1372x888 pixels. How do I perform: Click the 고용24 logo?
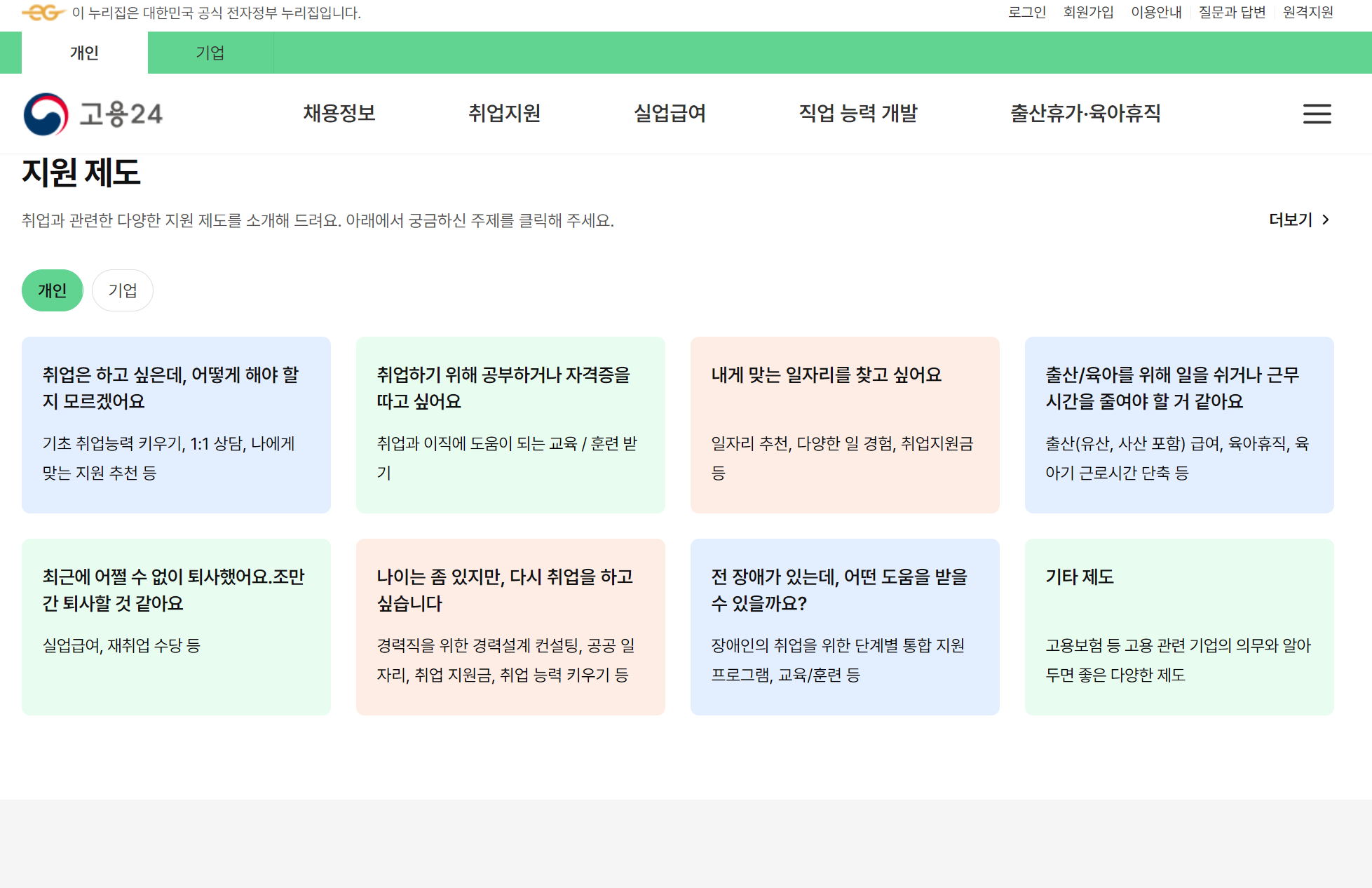tap(93, 114)
